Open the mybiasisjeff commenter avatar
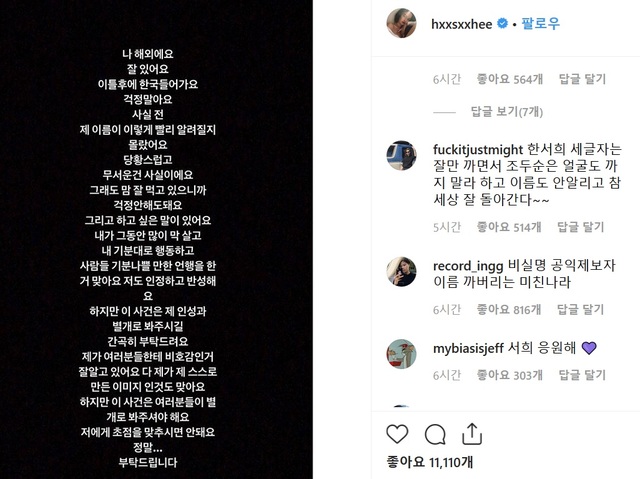 point(402,354)
